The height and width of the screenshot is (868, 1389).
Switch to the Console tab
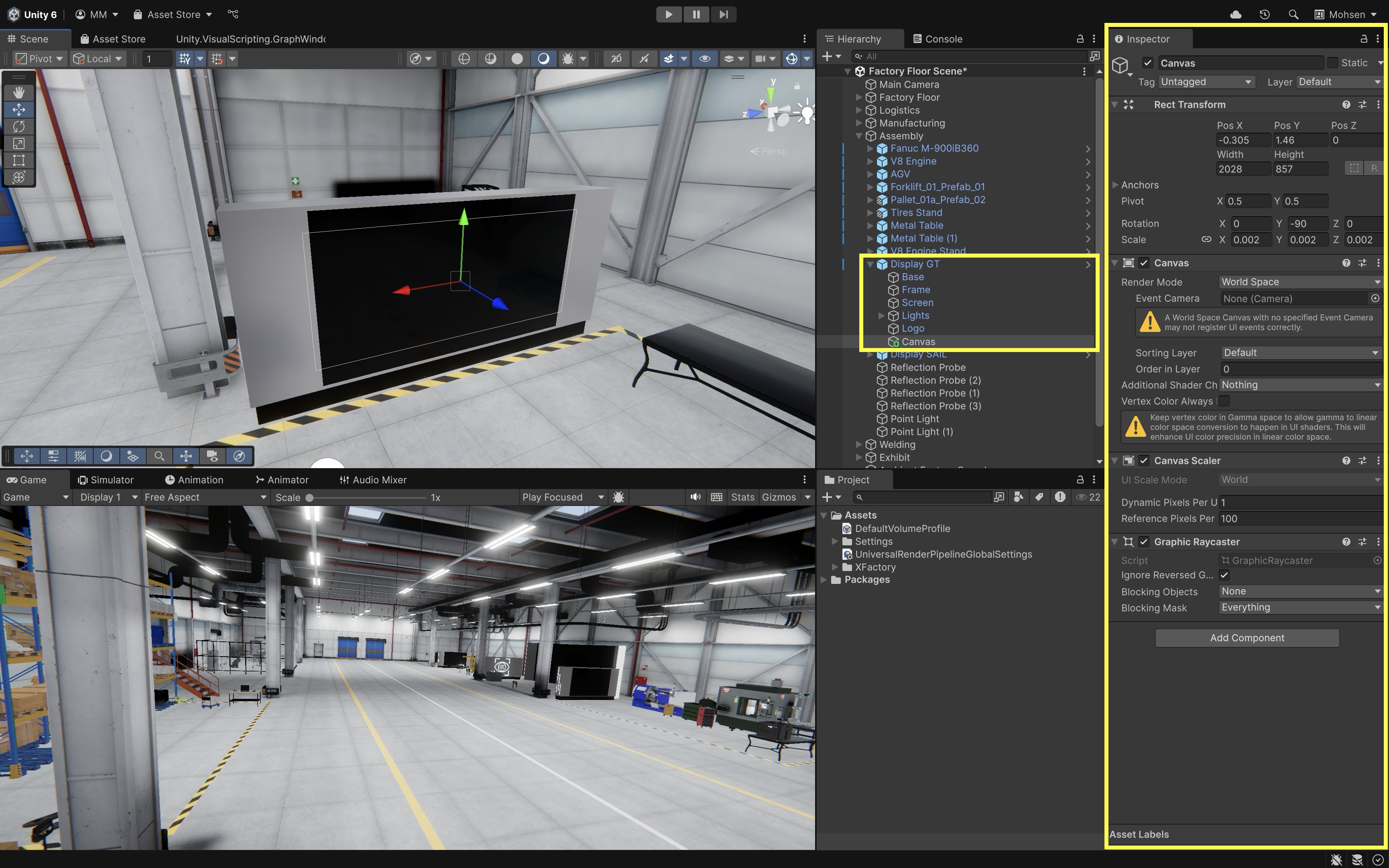click(x=937, y=39)
